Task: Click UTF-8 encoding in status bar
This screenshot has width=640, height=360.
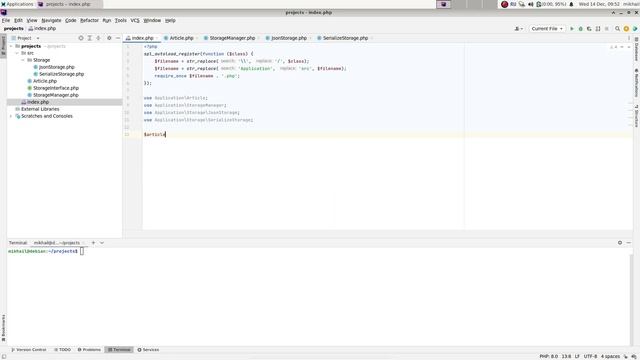Action: click(x=590, y=356)
